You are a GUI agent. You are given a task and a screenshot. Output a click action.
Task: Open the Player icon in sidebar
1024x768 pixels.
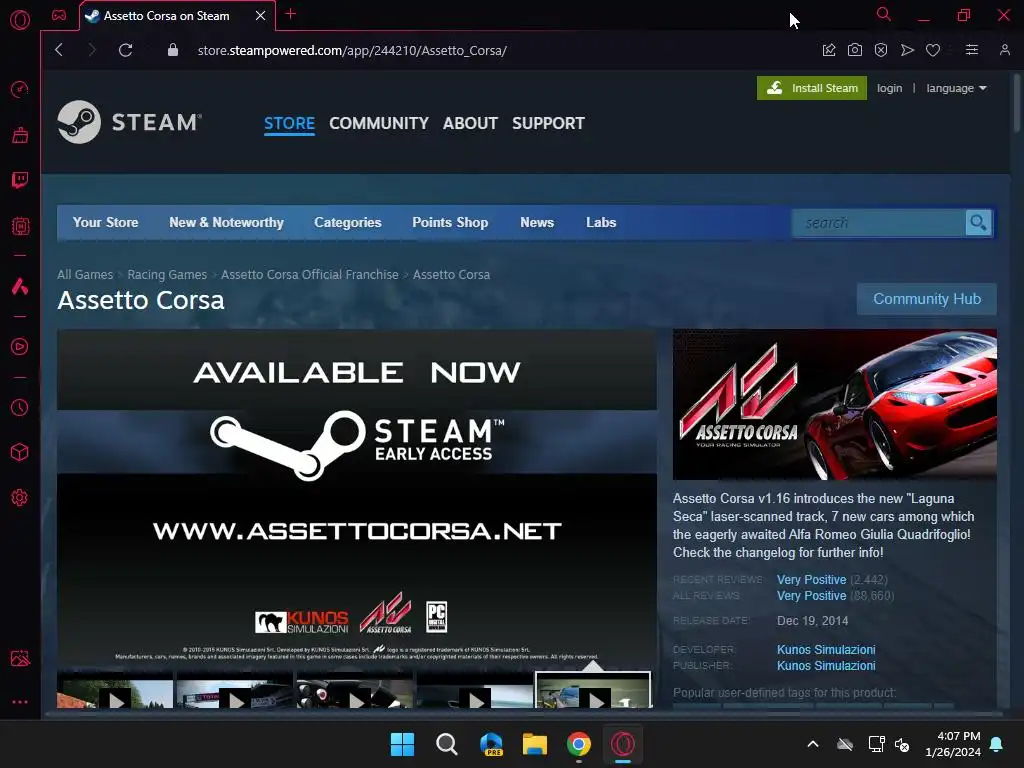(20, 347)
